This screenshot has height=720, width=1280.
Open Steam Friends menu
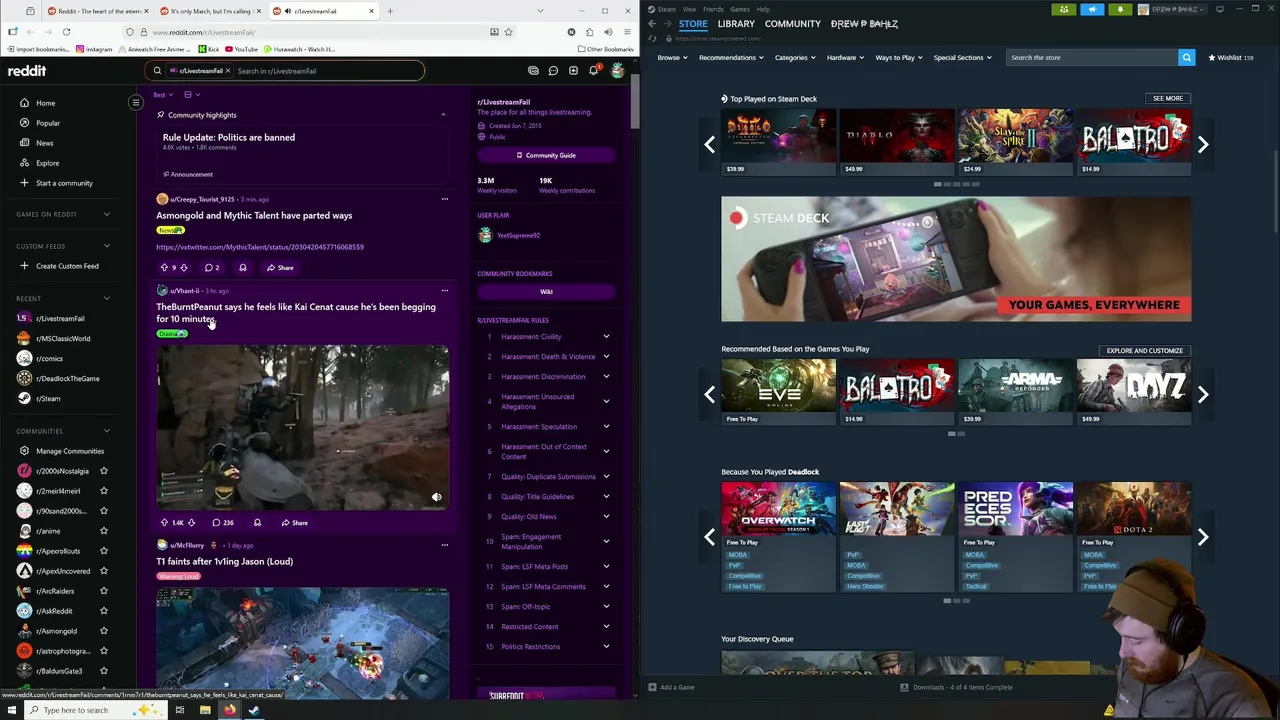point(713,9)
